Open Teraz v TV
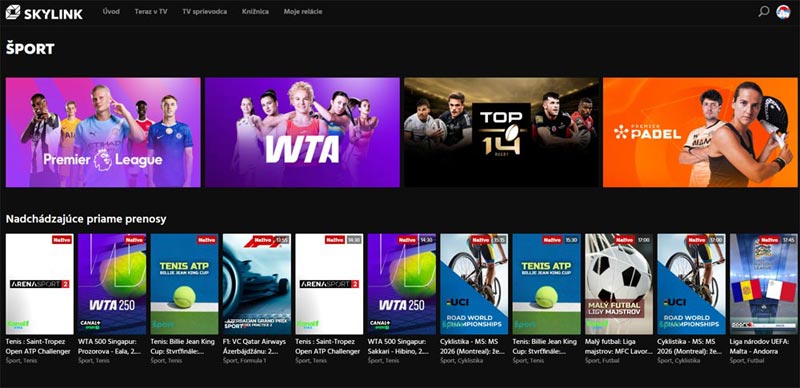 (x=151, y=11)
